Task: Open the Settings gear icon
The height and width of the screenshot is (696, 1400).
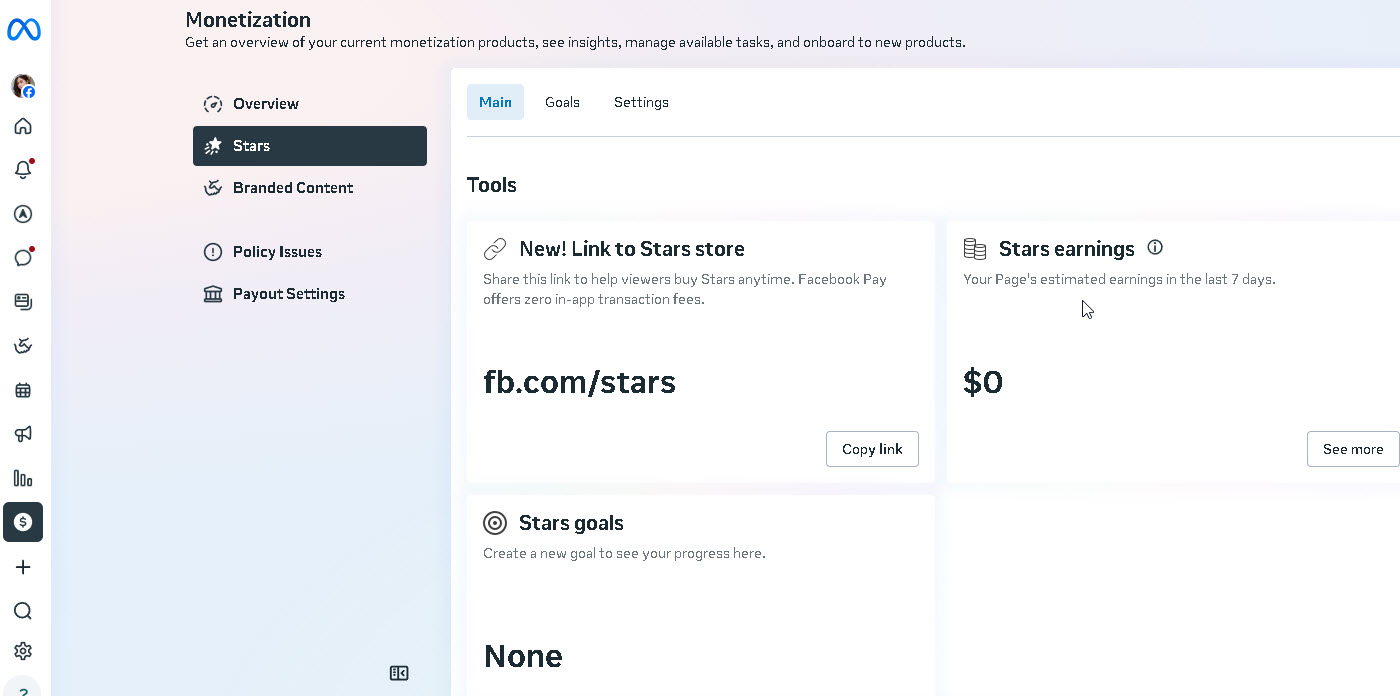Action: (x=23, y=651)
